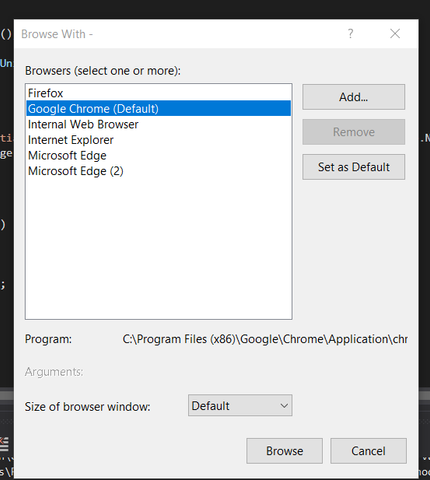Open the browser window size dropdown

pos(240,406)
